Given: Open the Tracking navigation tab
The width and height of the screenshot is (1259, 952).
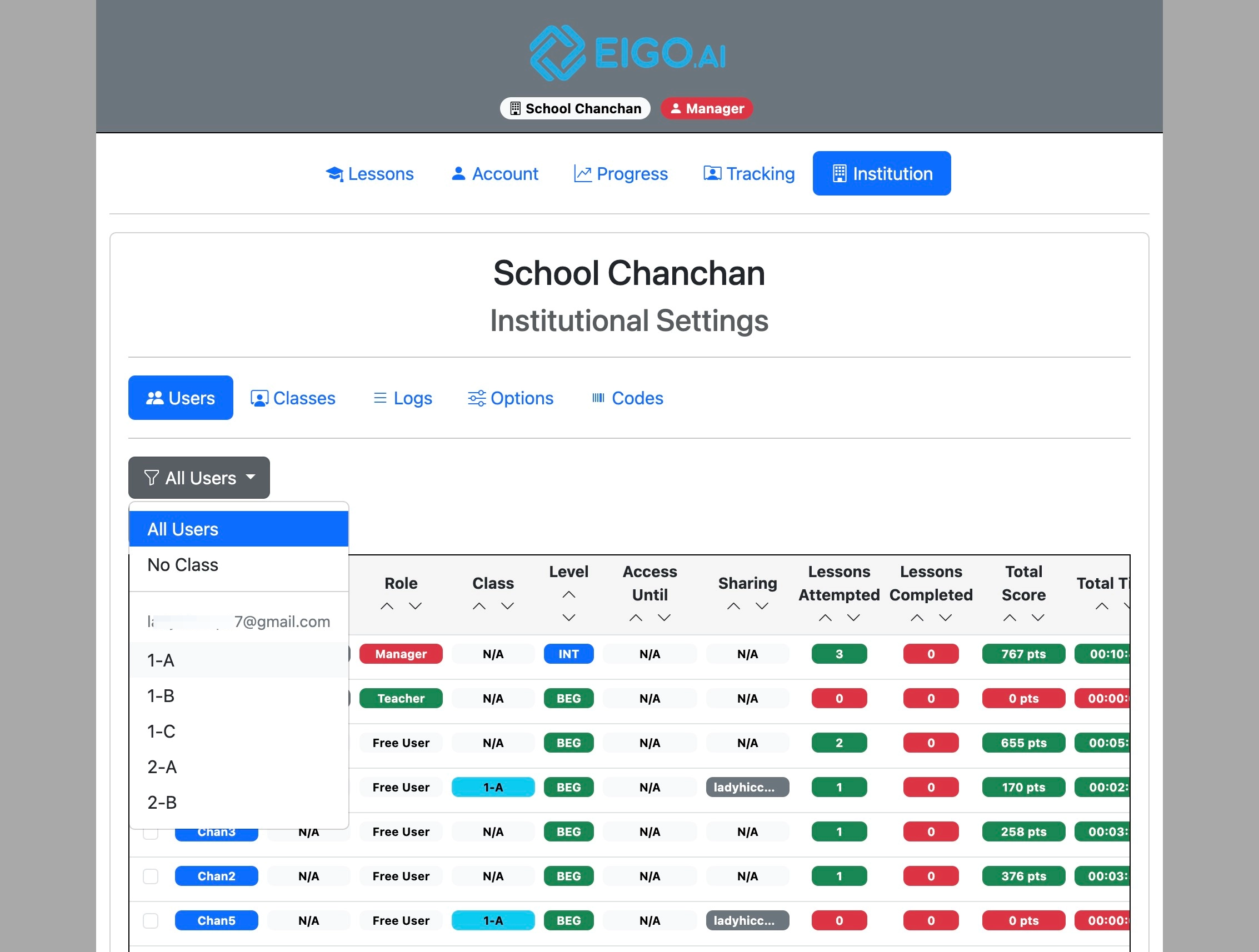Looking at the screenshot, I should [x=748, y=173].
